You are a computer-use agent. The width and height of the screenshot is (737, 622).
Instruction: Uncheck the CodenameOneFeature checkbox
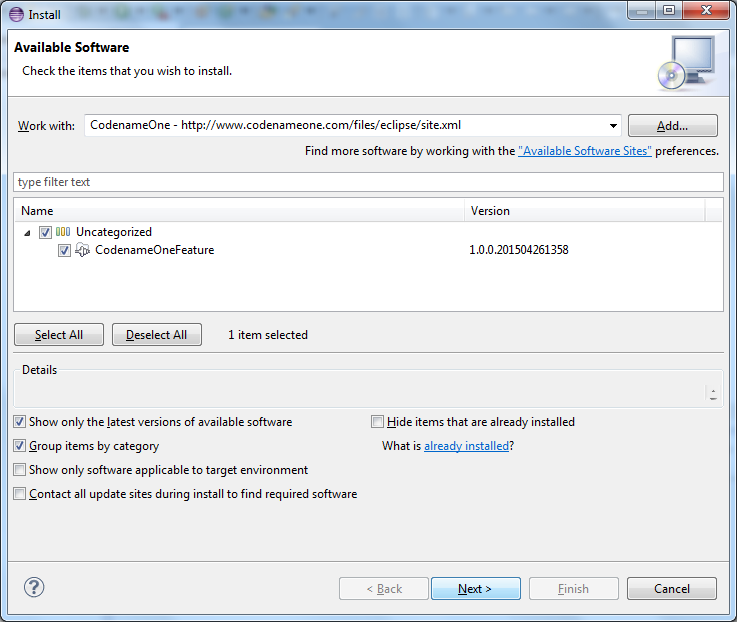[64, 251]
